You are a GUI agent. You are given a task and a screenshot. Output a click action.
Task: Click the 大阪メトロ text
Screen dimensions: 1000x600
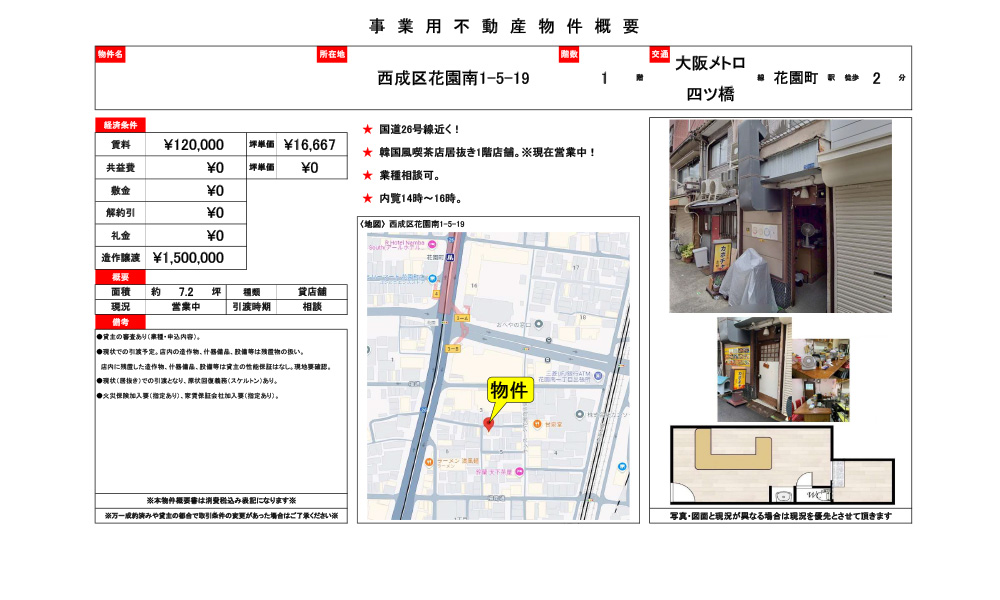[710, 63]
